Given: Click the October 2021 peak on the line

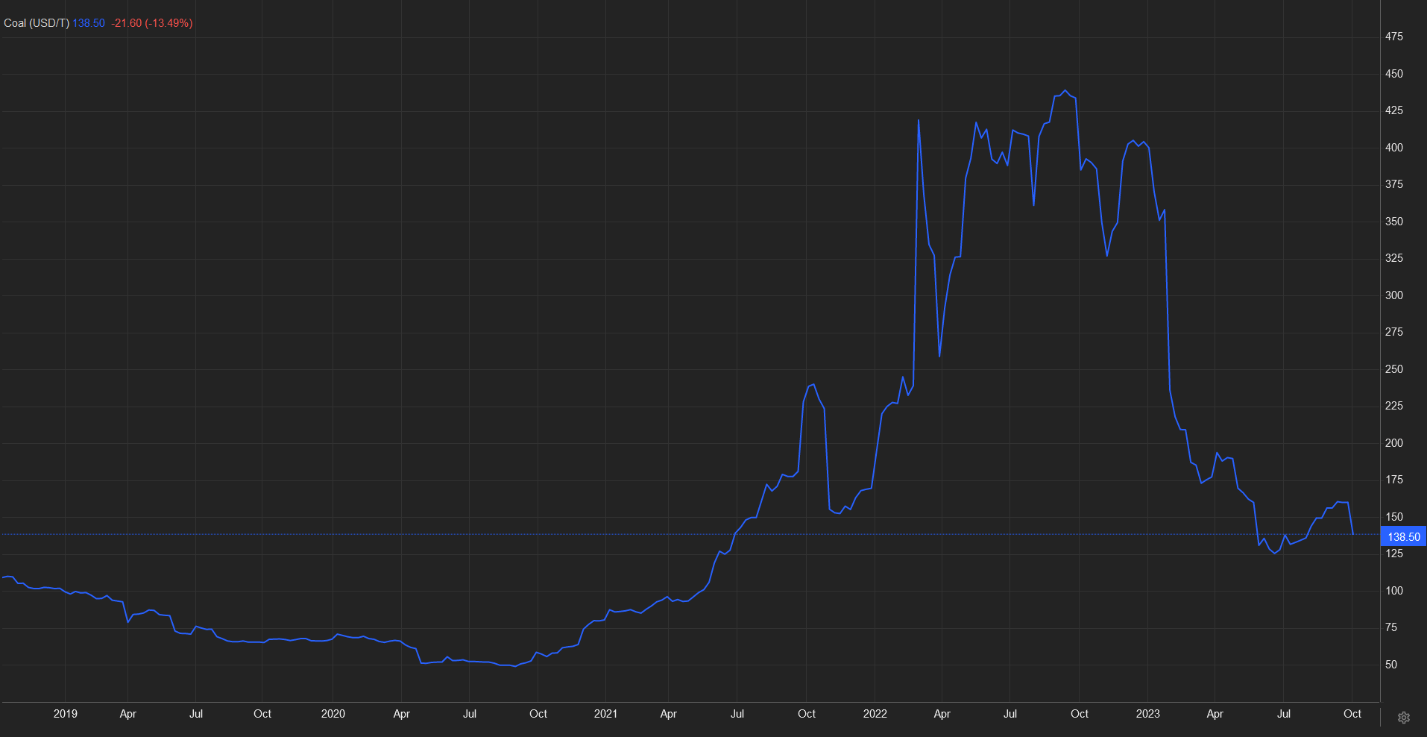Looking at the screenshot, I should pyautogui.click(x=813, y=384).
